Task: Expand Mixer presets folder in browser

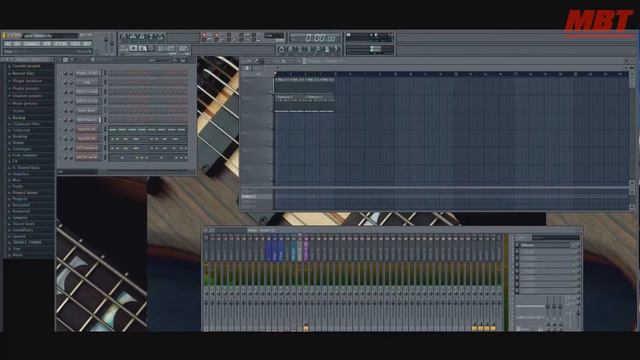Action: 24,103
